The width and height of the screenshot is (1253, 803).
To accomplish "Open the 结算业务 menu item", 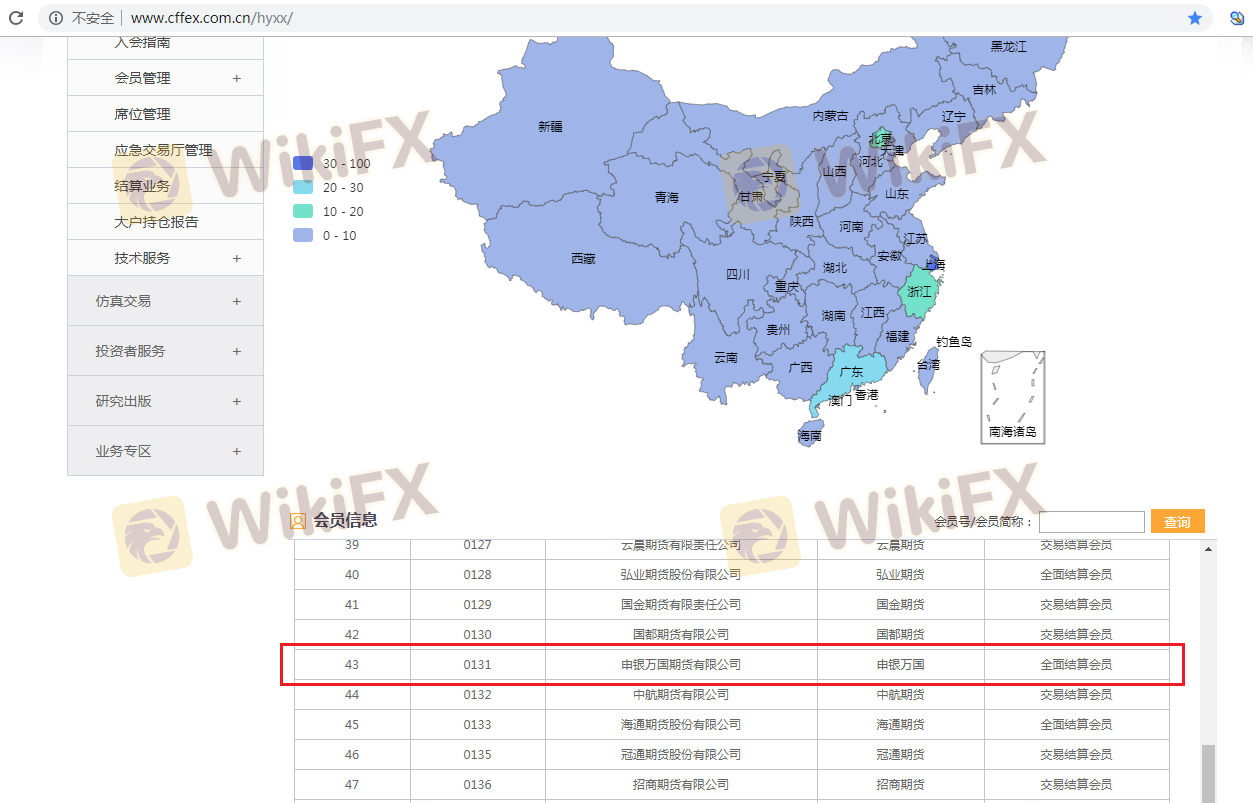I will pos(142,186).
